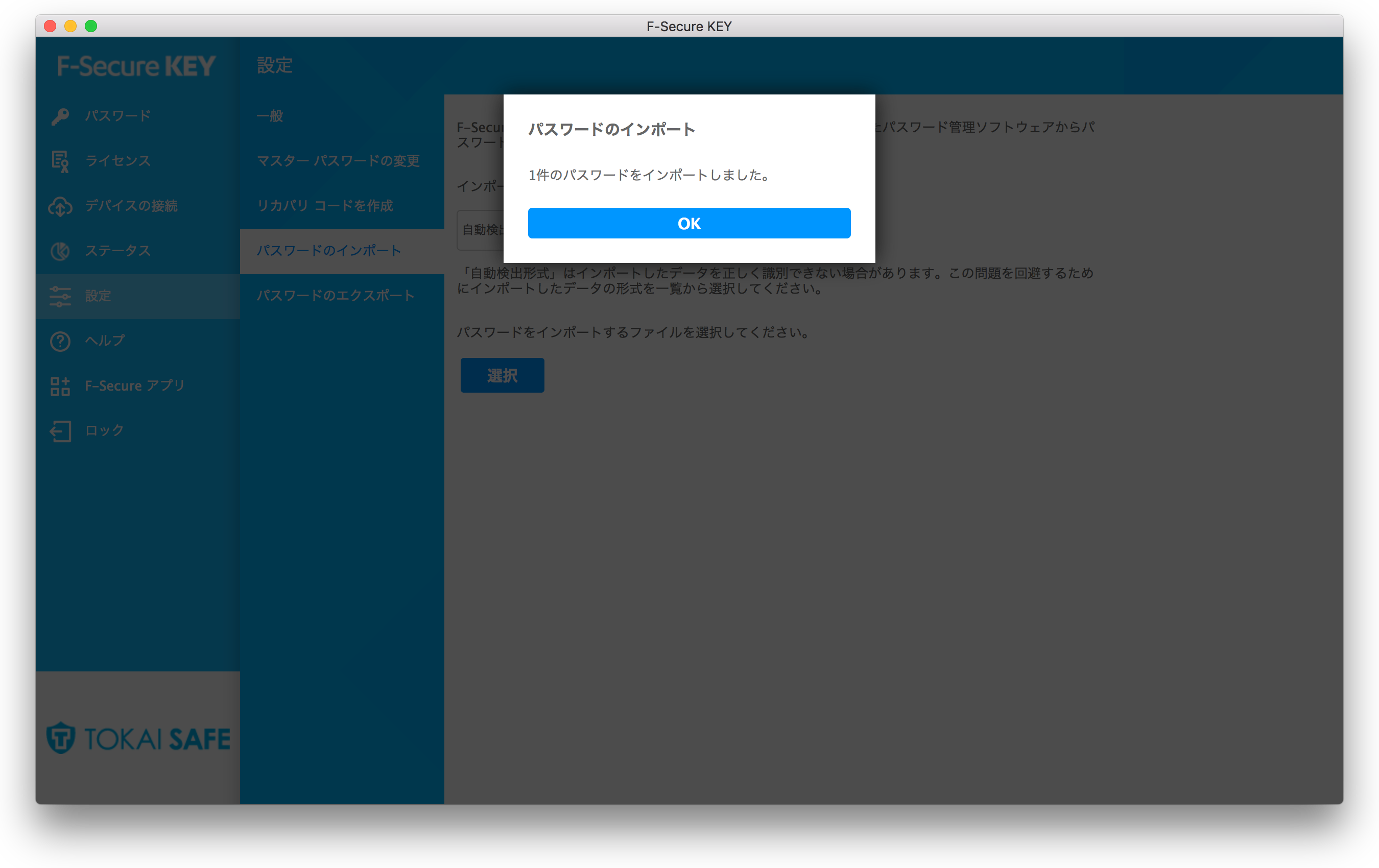Click the TOKAI SAFE logo
The width and height of the screenshot is (1379, 868).
click(138, 738)
